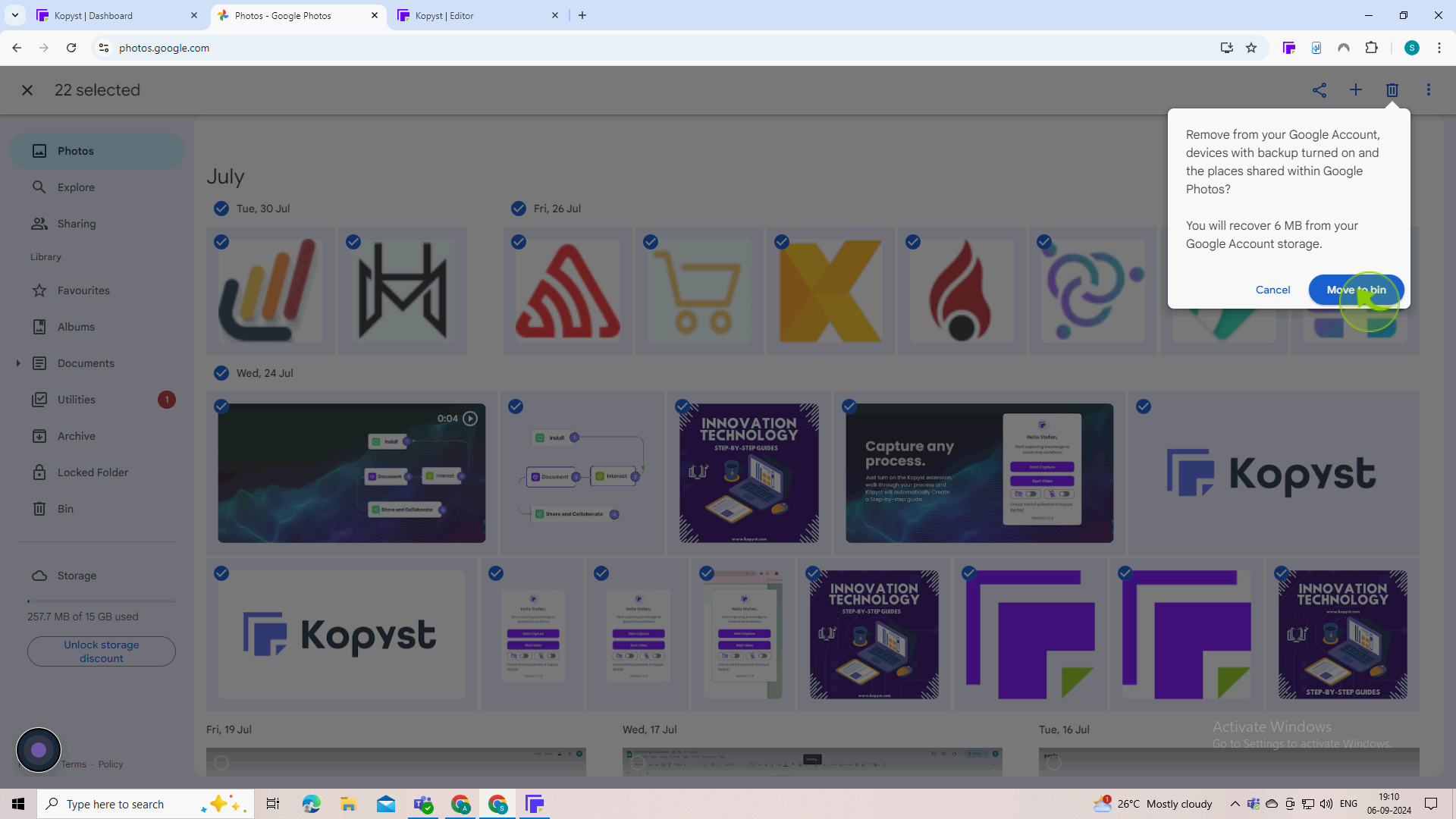Click the browser back arrow
This screenshot has width=1456, height=819.
click(x=17, y=48)
